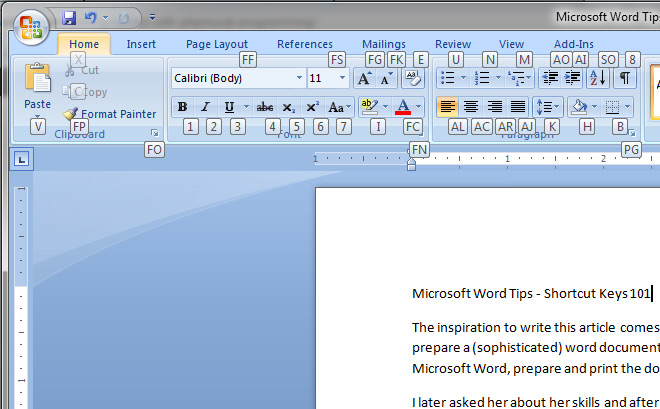
Task: Toggle Italic formatting
Action: coord(205,107)
